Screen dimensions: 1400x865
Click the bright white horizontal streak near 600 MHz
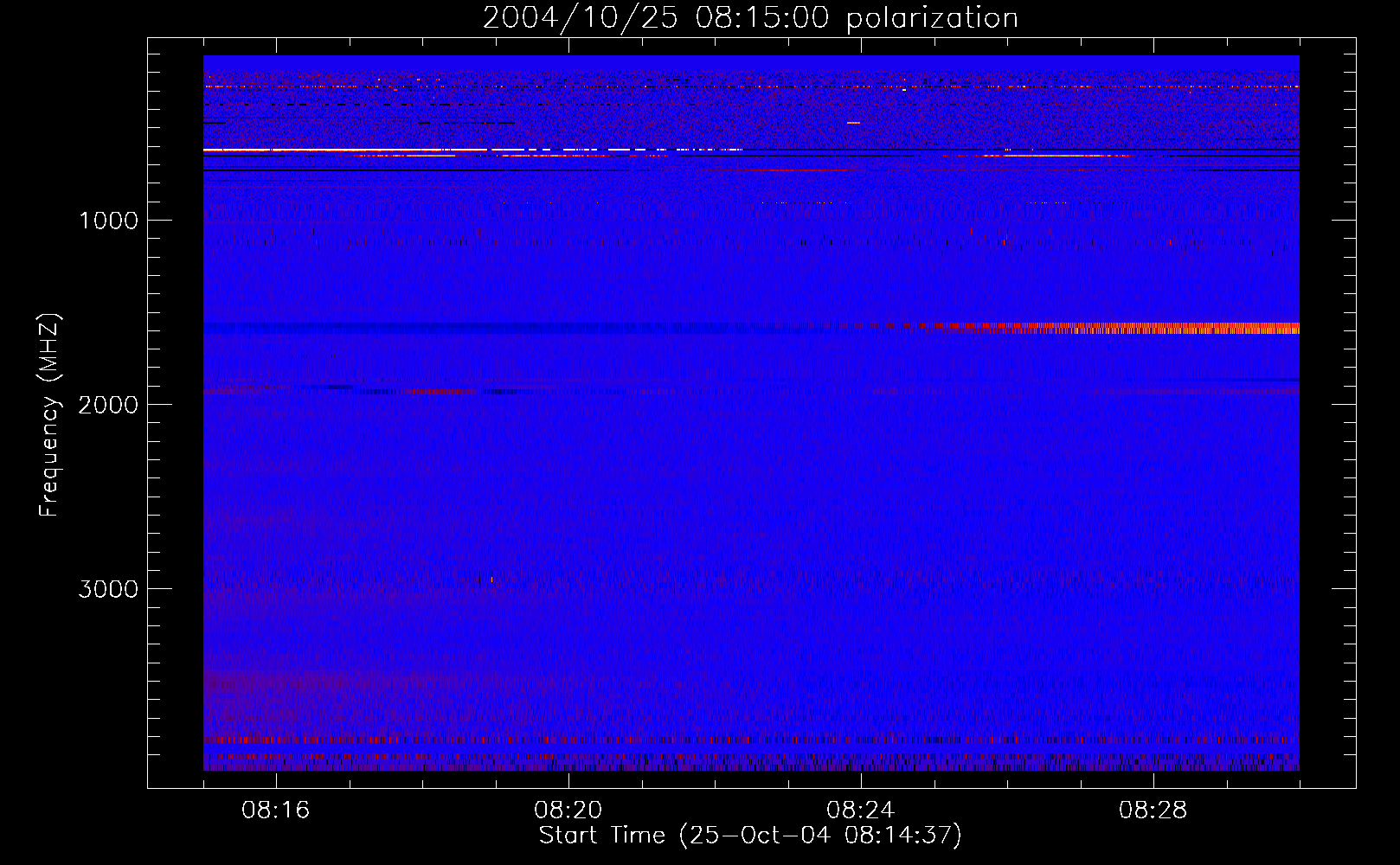[363, 151]
